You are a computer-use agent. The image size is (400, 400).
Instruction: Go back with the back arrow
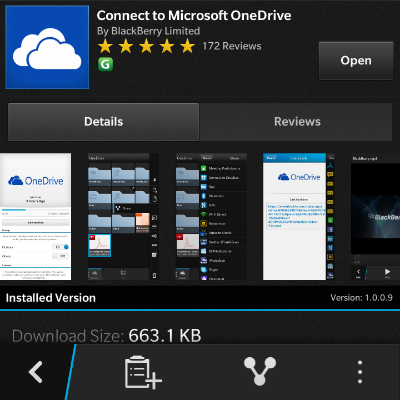[x=36, y=372]
